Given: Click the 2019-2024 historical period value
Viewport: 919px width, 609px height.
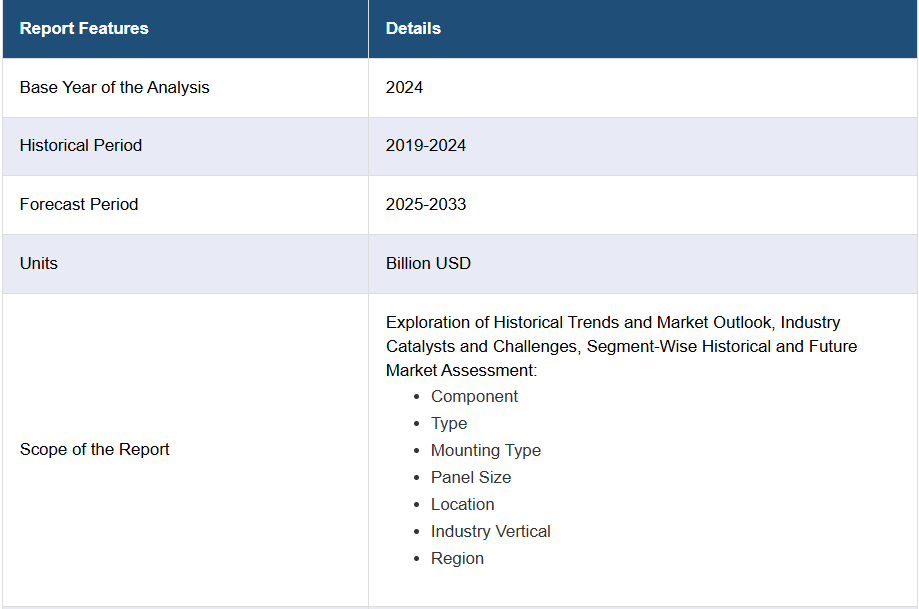Looking at the screenshot, I should click(426, 145).
